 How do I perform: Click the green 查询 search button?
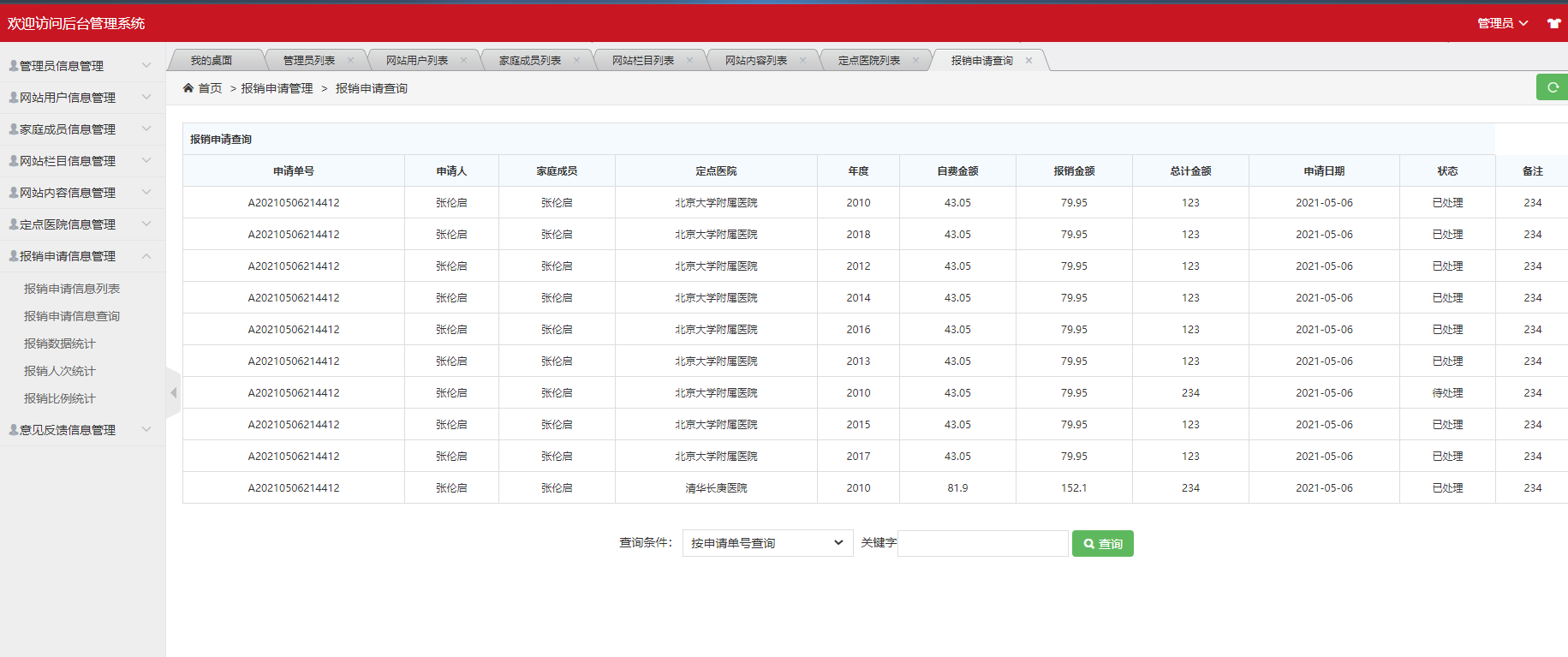click(1102, 543)
